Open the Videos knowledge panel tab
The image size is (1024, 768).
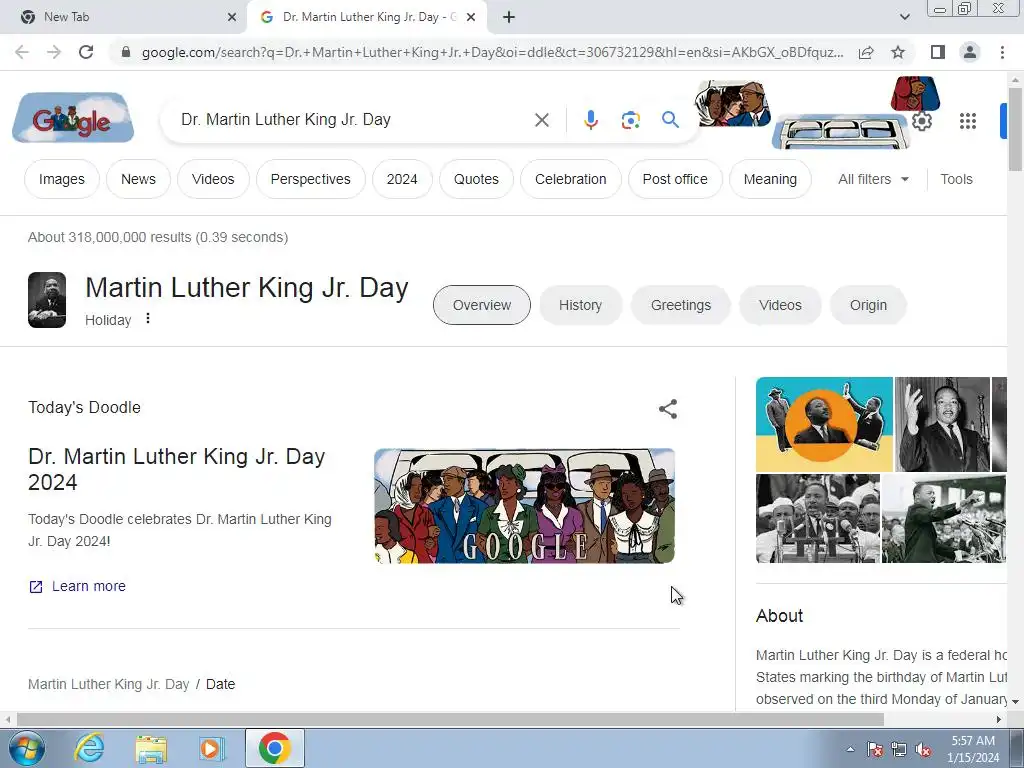pos(780,305)
